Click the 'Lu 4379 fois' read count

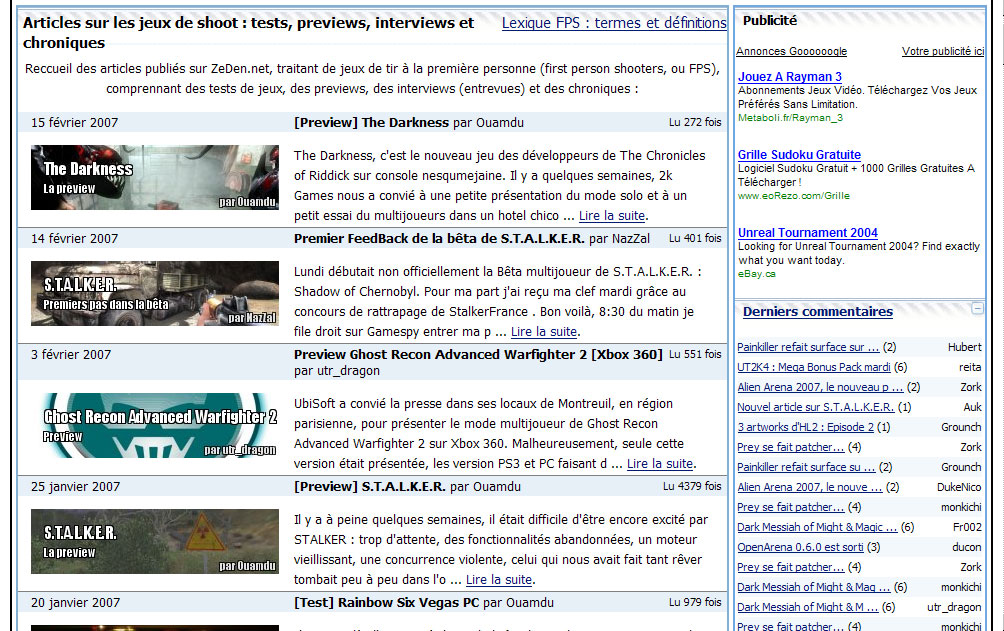pyautogui.click(x=692, y=486)
